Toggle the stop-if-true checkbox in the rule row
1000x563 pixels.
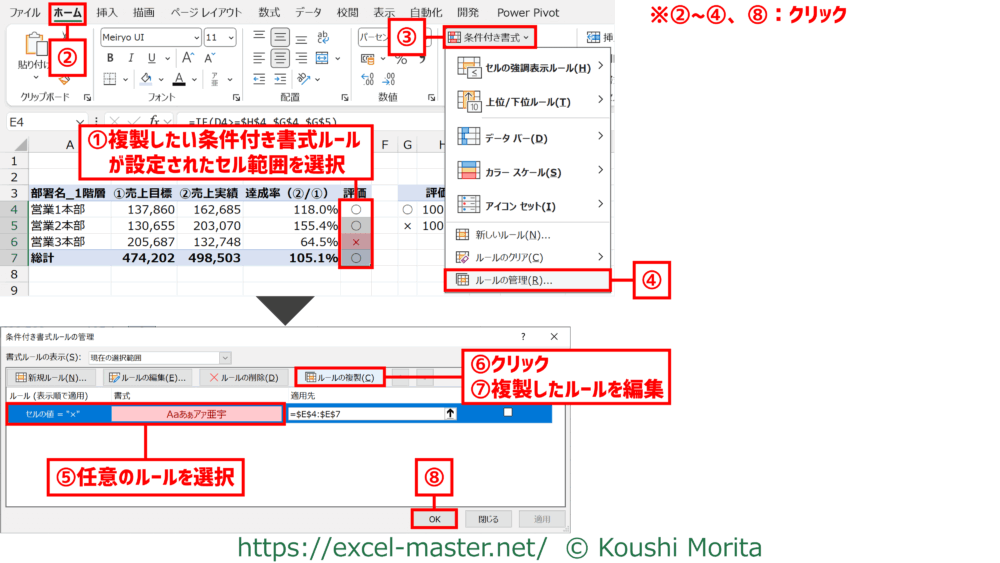[x=508, y=412]
